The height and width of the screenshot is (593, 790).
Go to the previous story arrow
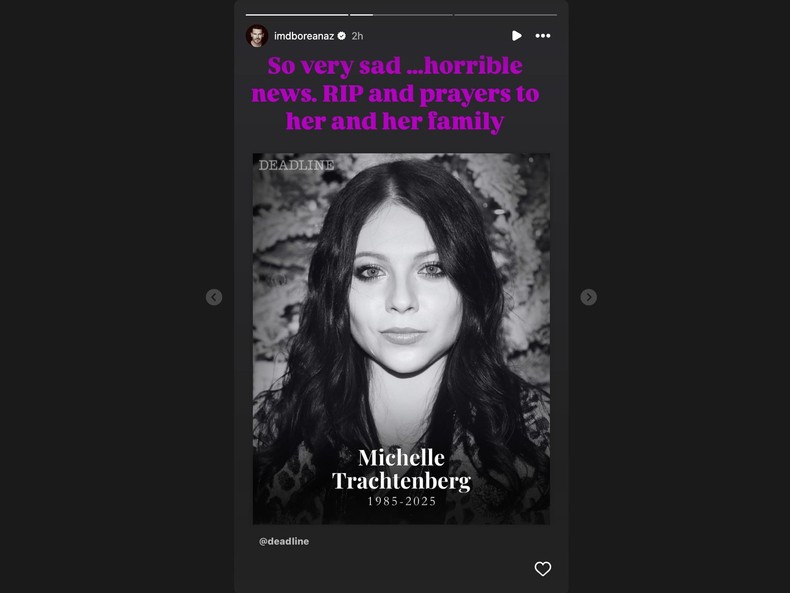click(x=214, y=297)
